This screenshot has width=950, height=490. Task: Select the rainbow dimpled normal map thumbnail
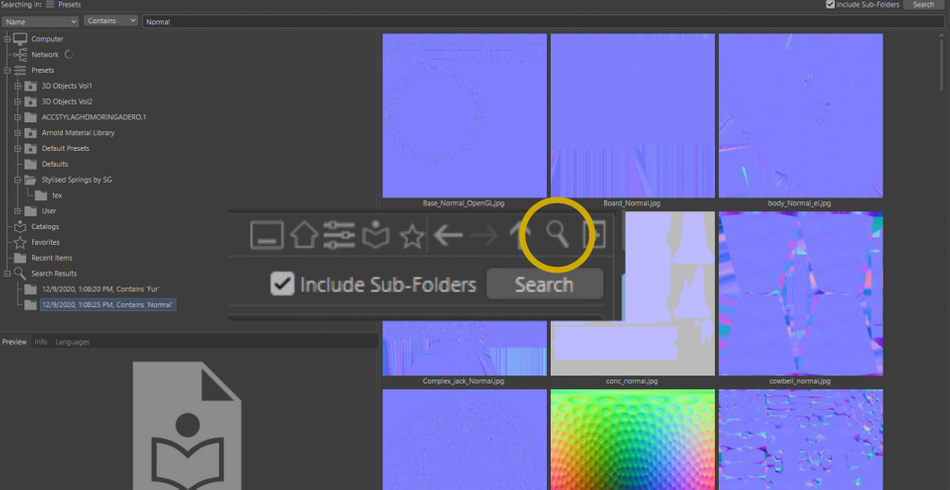coord(633,440)
